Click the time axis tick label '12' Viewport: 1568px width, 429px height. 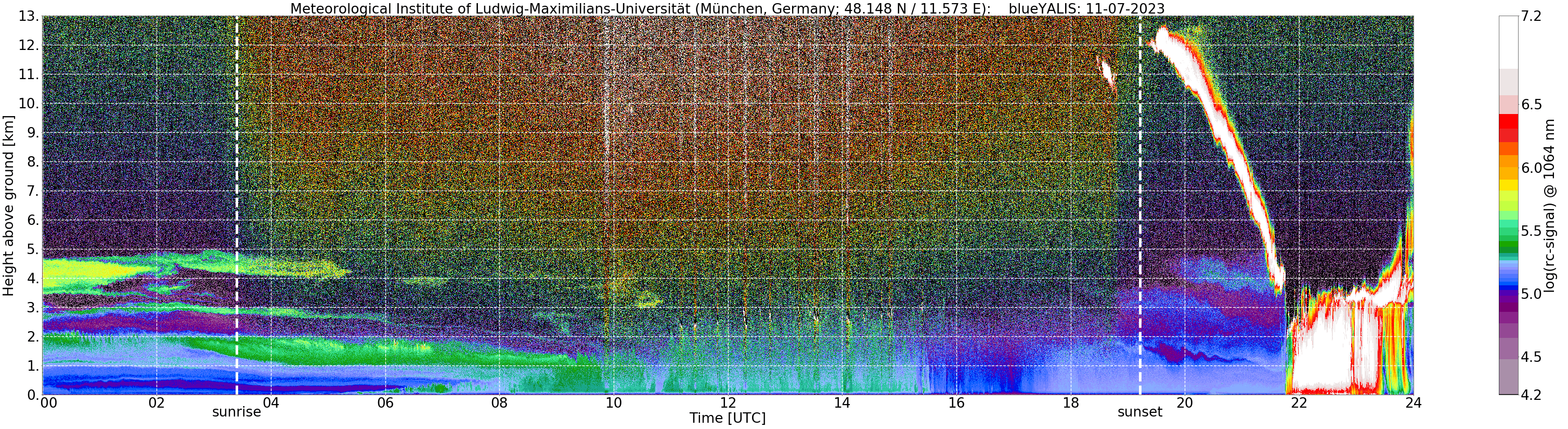(x=728, y=403)
